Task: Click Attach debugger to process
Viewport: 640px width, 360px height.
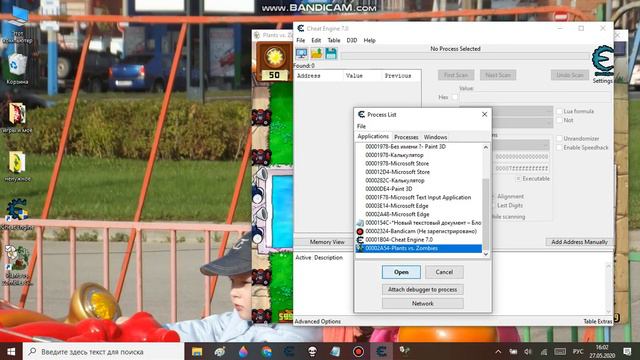Action: 422,289
